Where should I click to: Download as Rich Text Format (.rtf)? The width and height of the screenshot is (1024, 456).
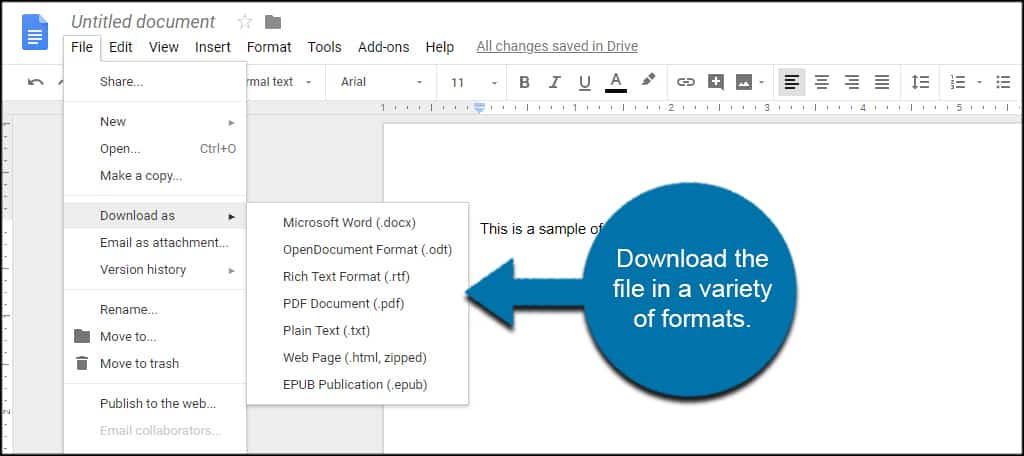click(x=358, y=277)
